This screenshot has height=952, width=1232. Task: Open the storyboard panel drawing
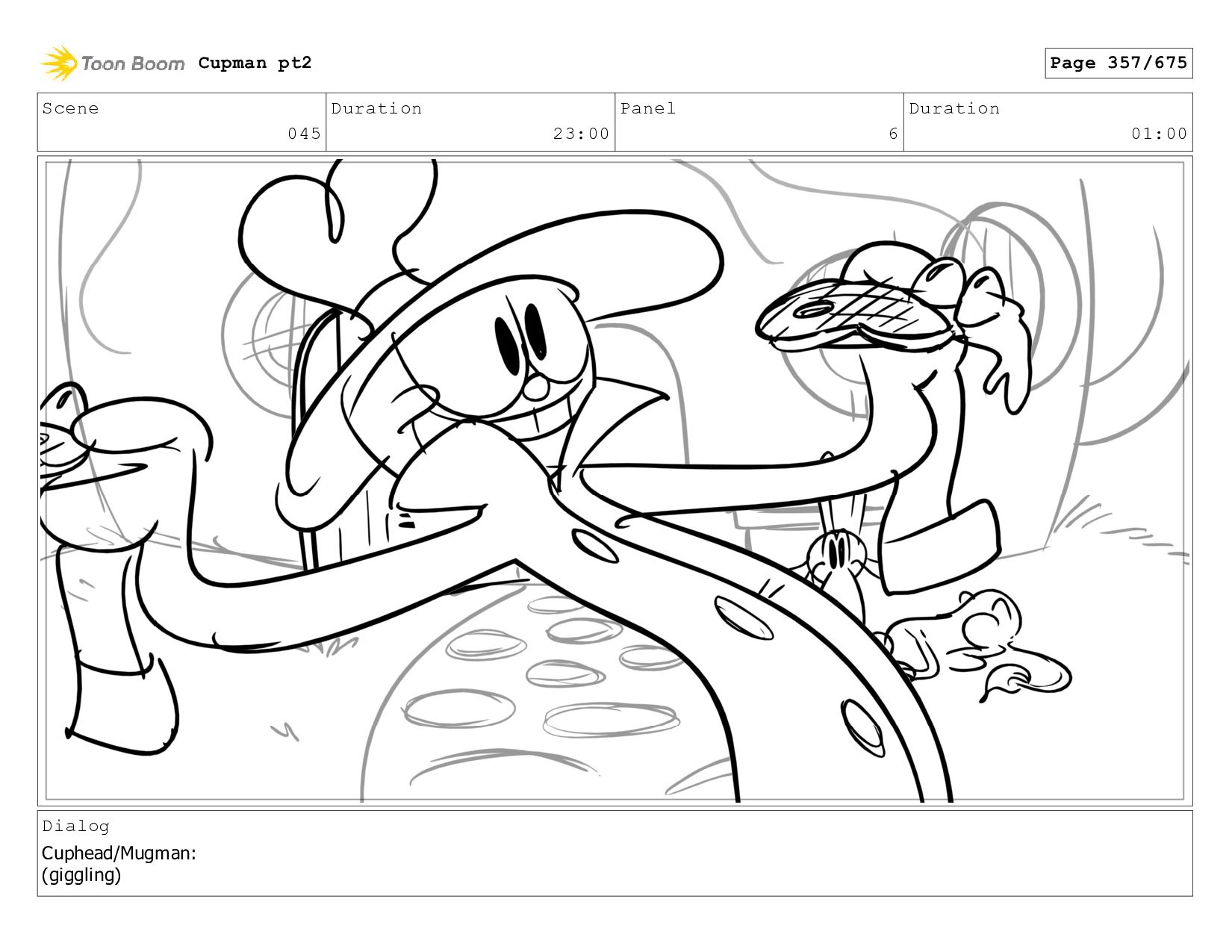pyautogui.click(x=615, y=481)
